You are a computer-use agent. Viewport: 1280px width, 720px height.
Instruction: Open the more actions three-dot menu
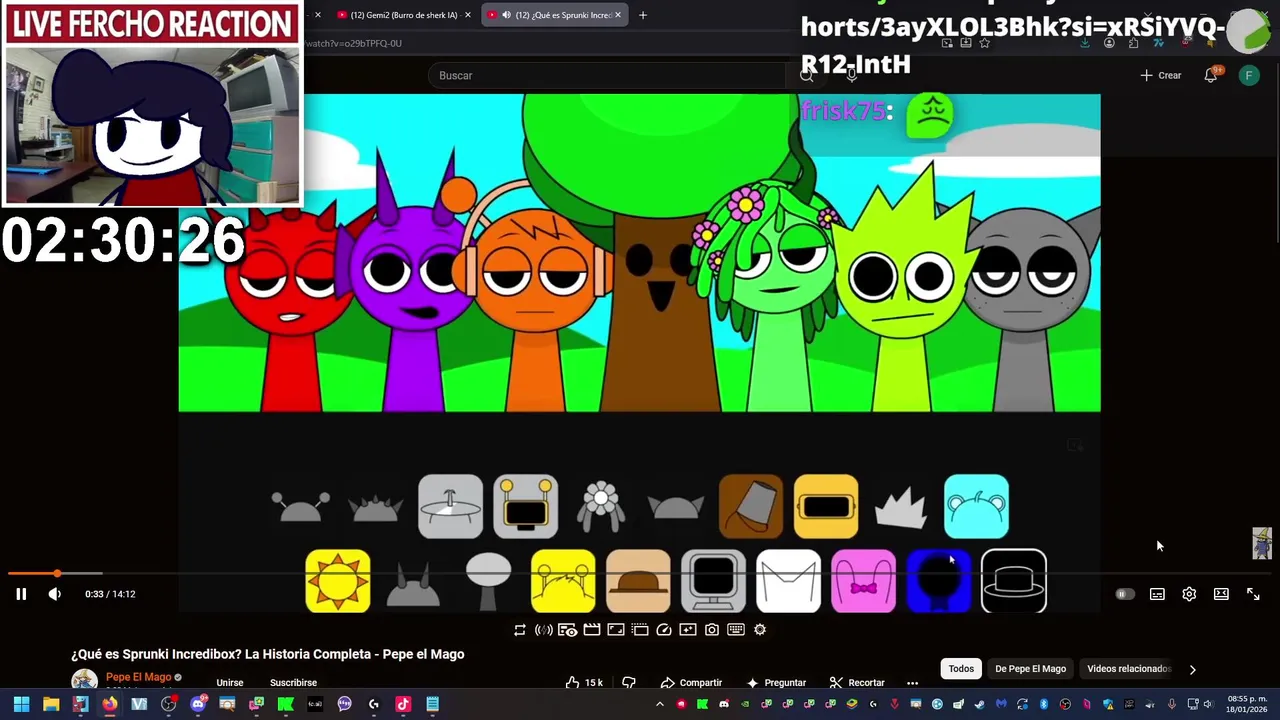pos(912,682)
